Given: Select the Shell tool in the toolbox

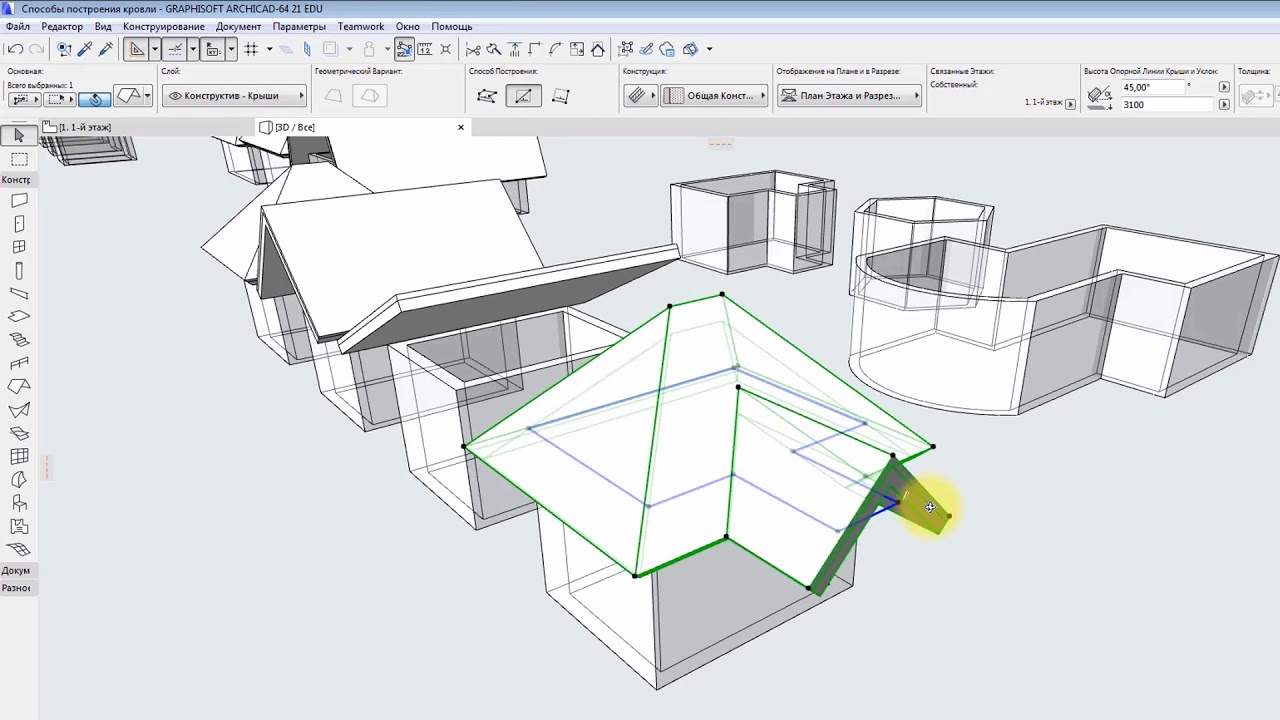Looking at the screenshot, I should coord(19,410).
